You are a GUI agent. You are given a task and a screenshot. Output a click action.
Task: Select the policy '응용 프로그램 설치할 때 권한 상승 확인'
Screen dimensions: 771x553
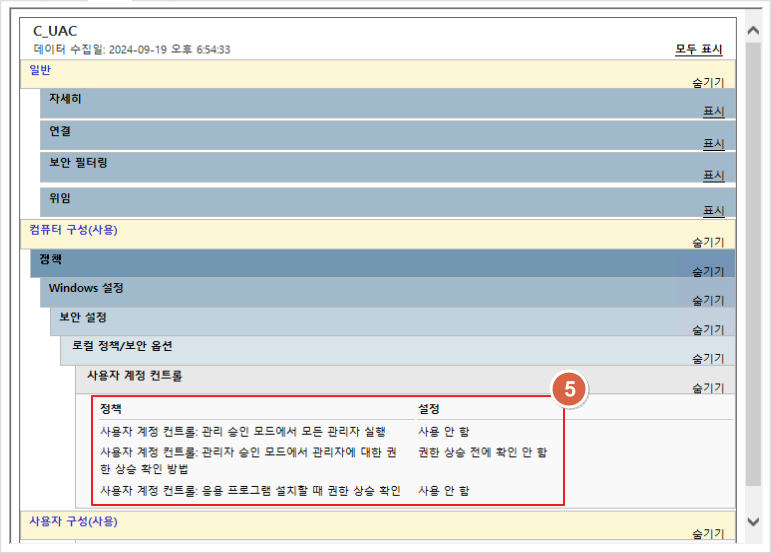coord(250,491)
